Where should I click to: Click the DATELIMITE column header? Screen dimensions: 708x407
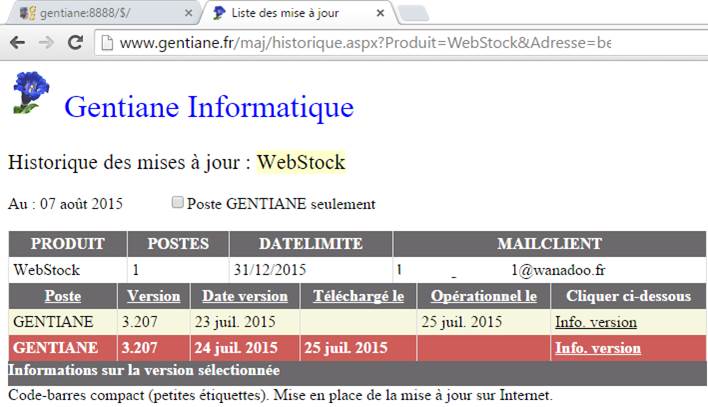[311, 244]
